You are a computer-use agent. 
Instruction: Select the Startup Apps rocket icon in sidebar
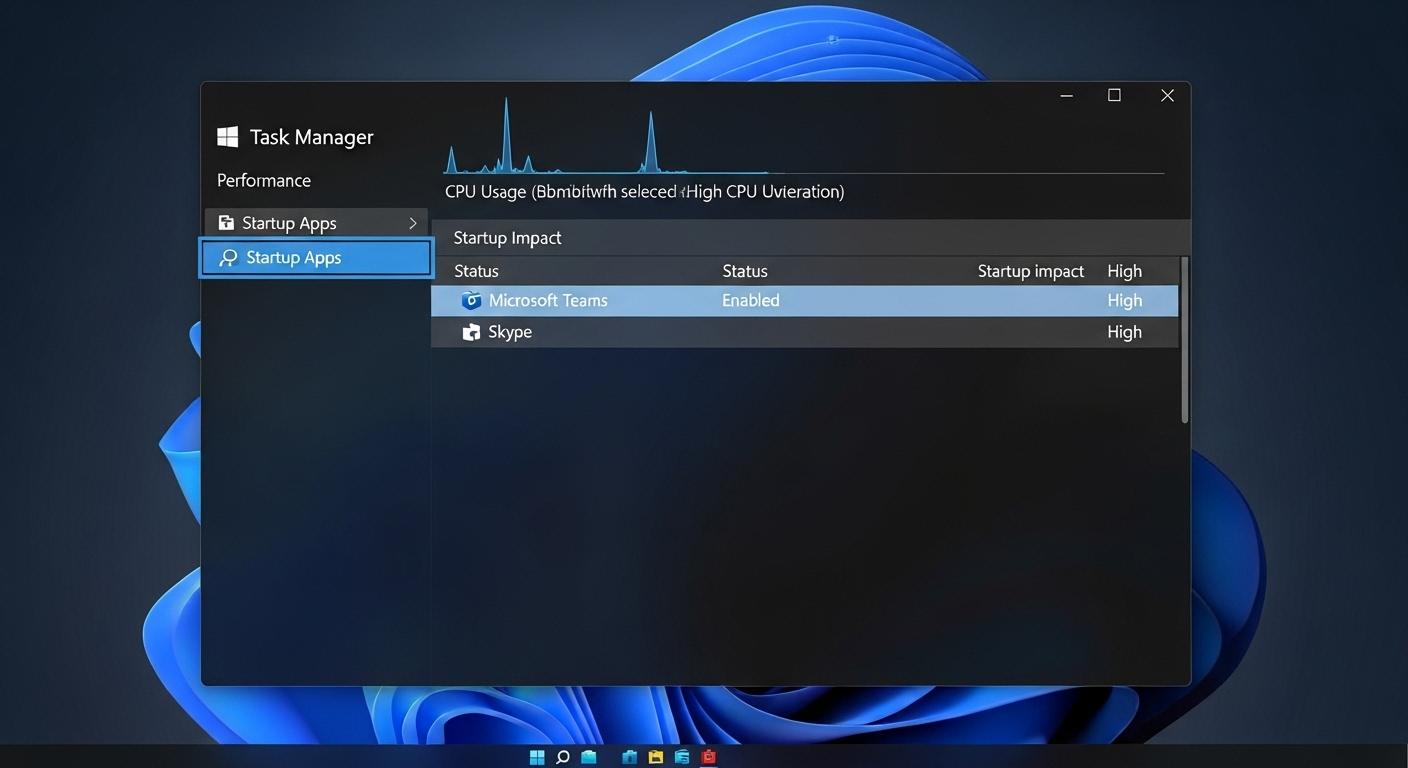(224, 222)
